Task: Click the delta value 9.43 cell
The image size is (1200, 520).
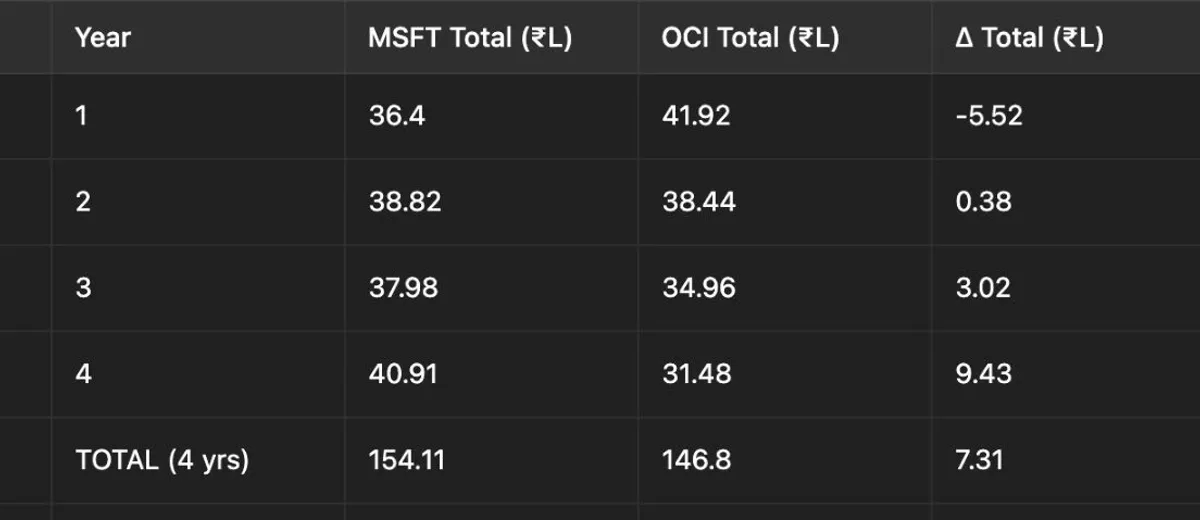Action: [983, 374]
